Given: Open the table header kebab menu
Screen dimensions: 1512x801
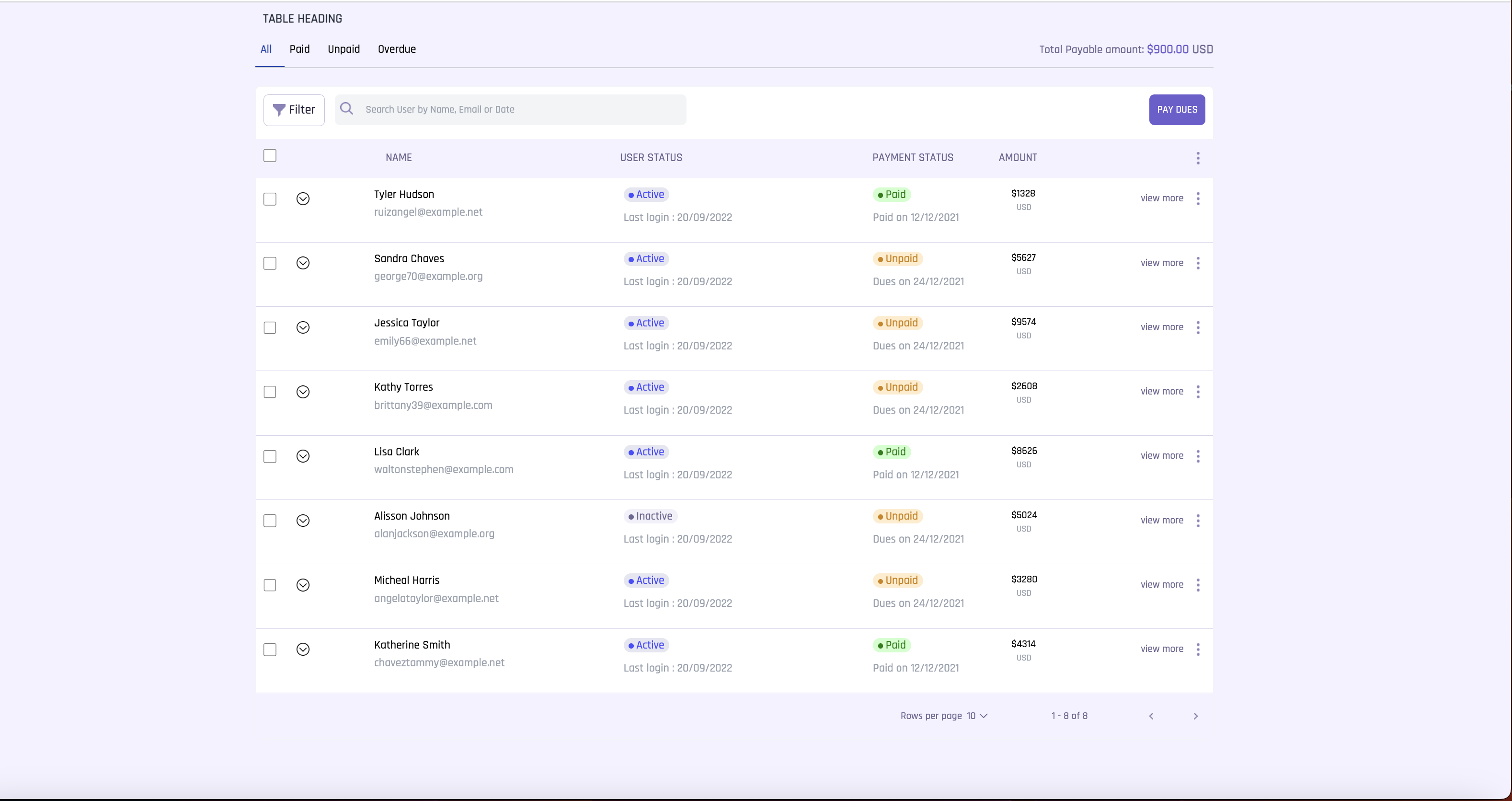Looking at the screenshot, I should point(1198,158).
